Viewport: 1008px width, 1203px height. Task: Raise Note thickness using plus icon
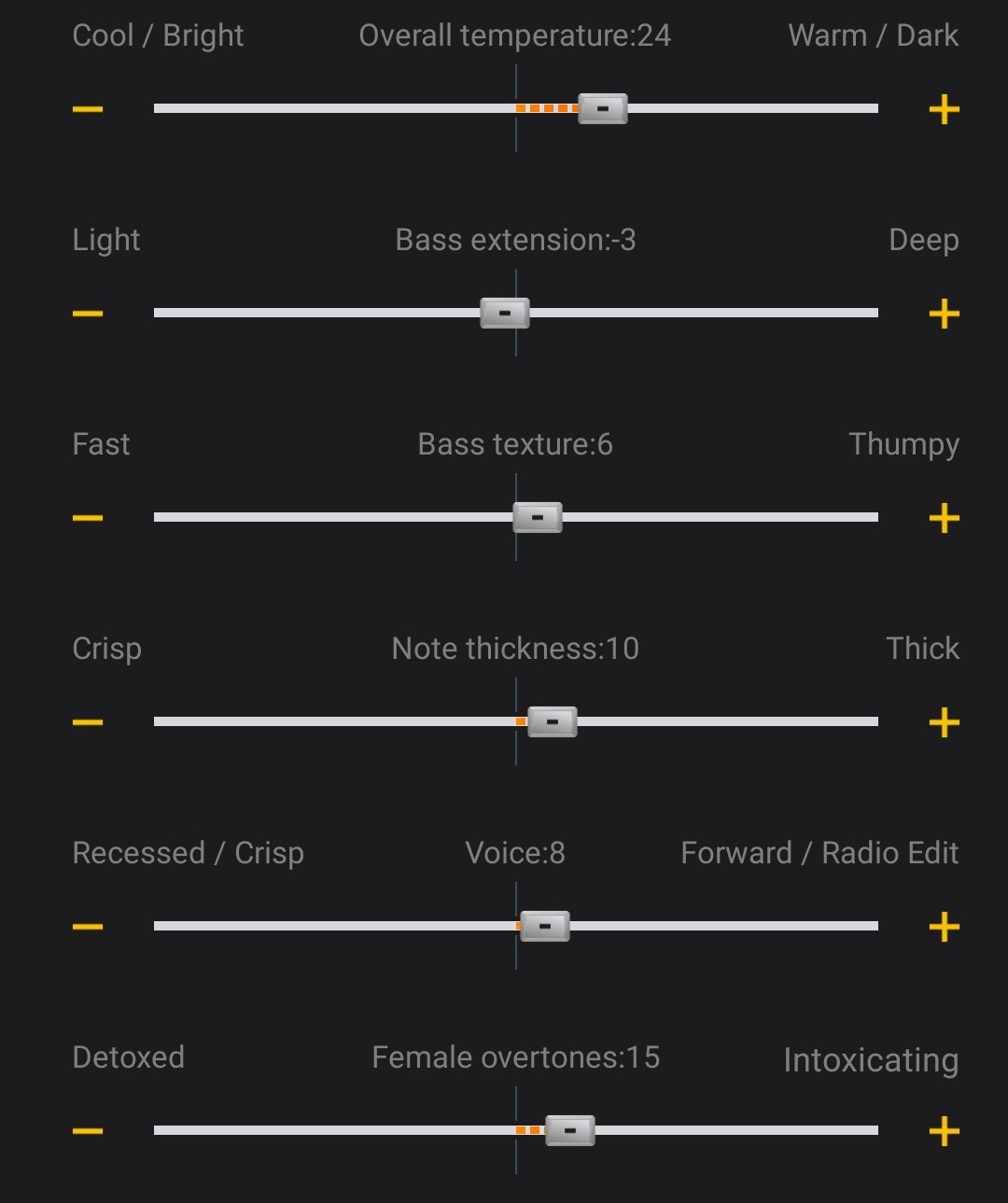(945, 722)
